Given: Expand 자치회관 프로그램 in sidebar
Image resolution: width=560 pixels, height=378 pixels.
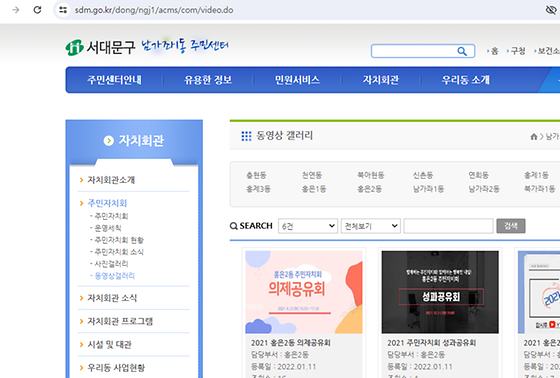Looking at the screenshot, I should point(120,321).
